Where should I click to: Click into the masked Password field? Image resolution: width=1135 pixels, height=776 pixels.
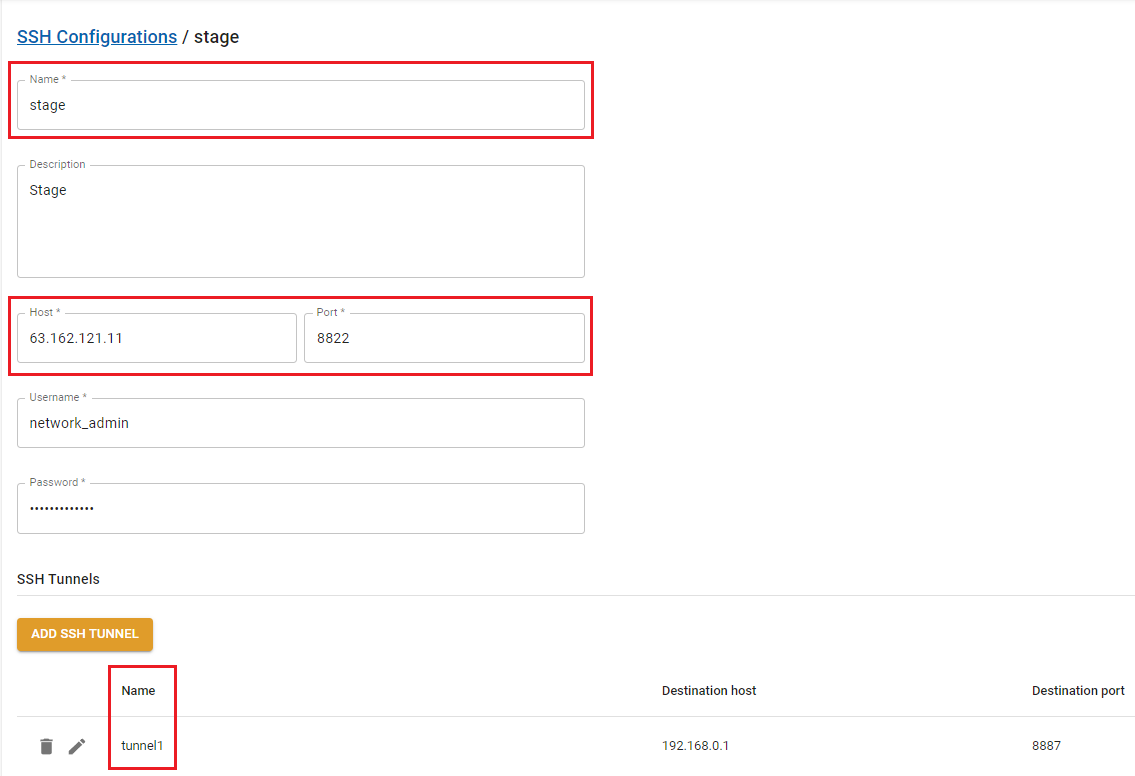300,508
